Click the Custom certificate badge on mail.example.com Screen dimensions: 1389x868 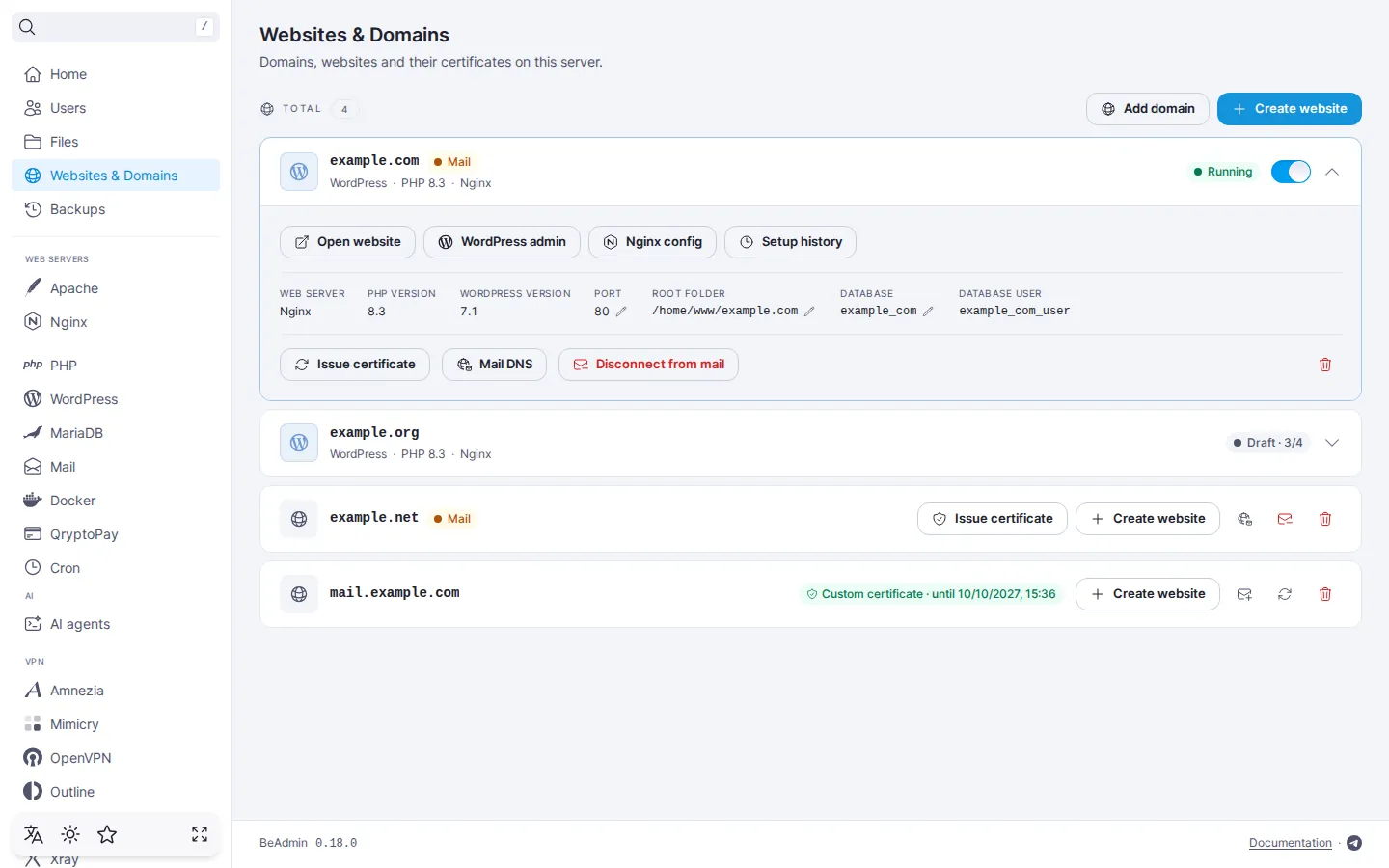click(931, 594)
